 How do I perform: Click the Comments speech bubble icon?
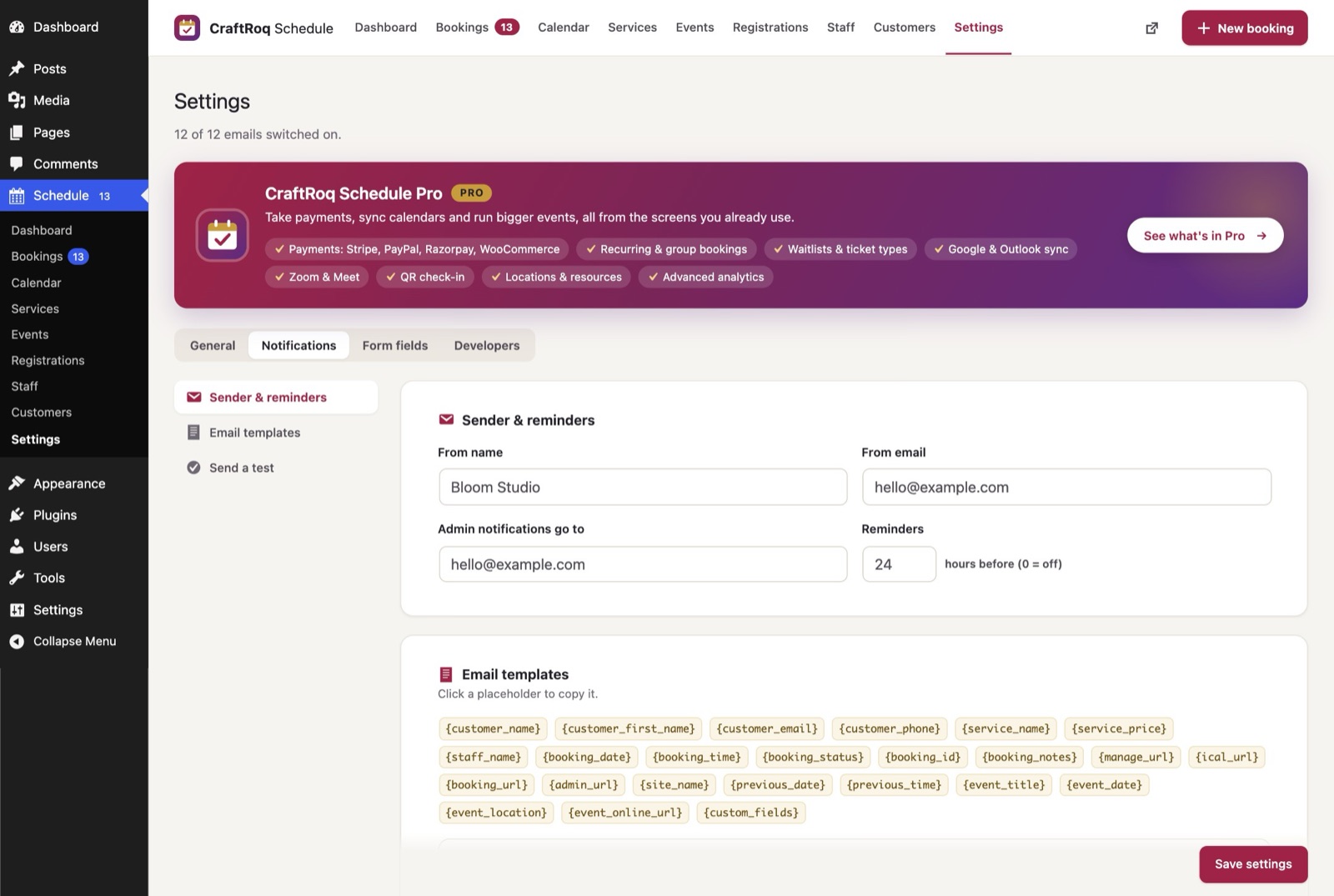[17, 163]
